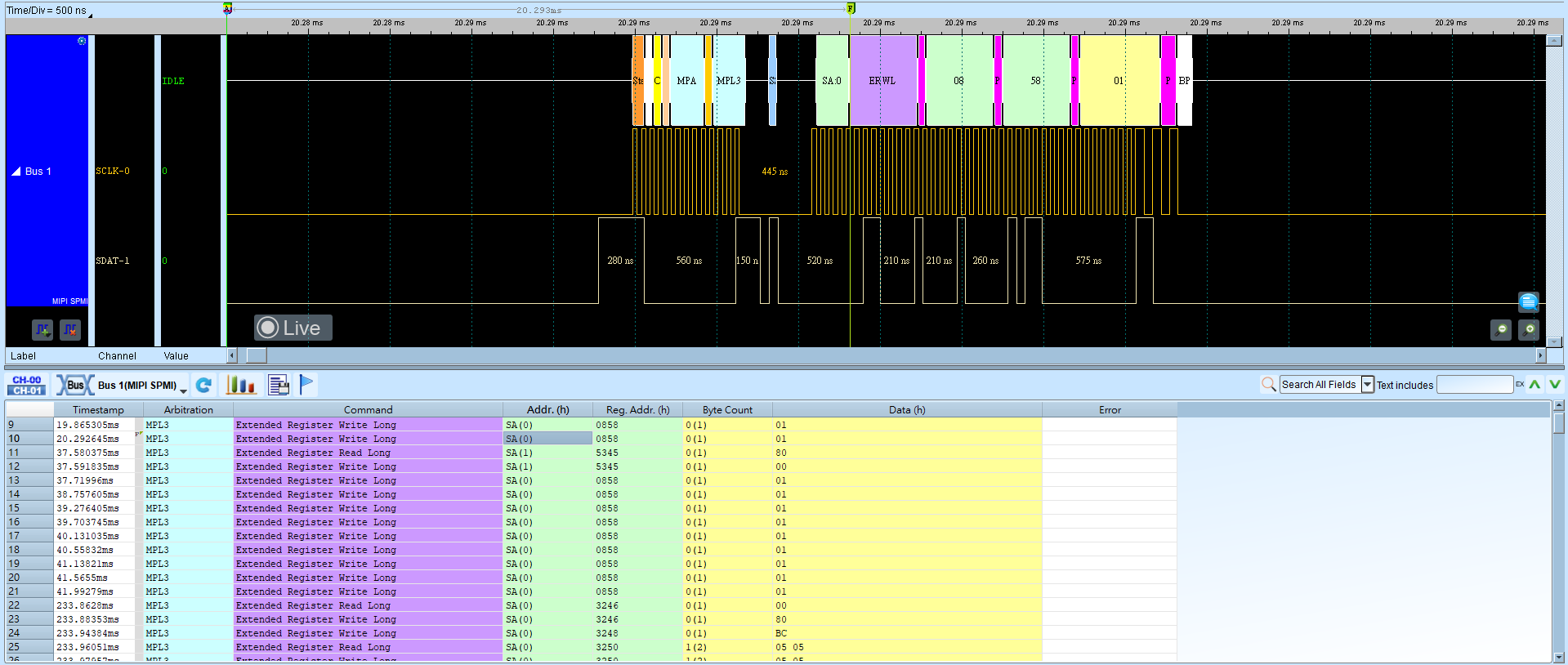
Task: Click the A cursor marker on timeline
Action: point(227,8)
